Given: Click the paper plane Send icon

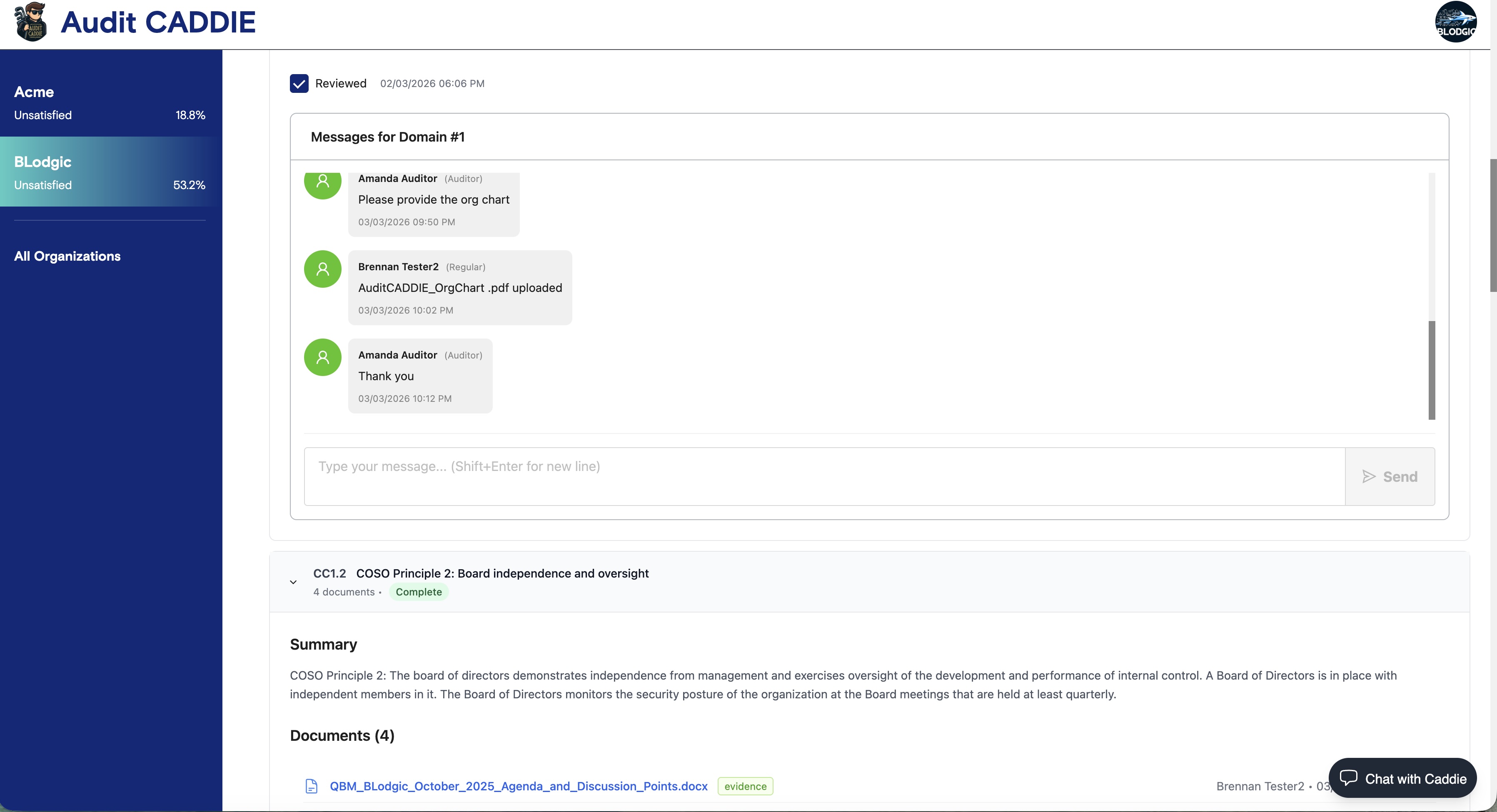Looking at the screenshot, I should 1369,476.
